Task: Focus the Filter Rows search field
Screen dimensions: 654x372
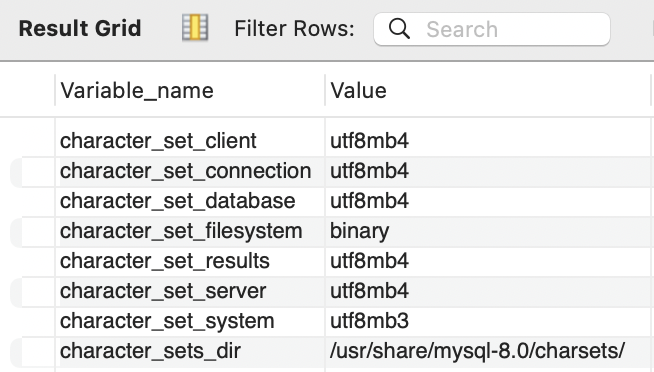Action: point(492,29)
